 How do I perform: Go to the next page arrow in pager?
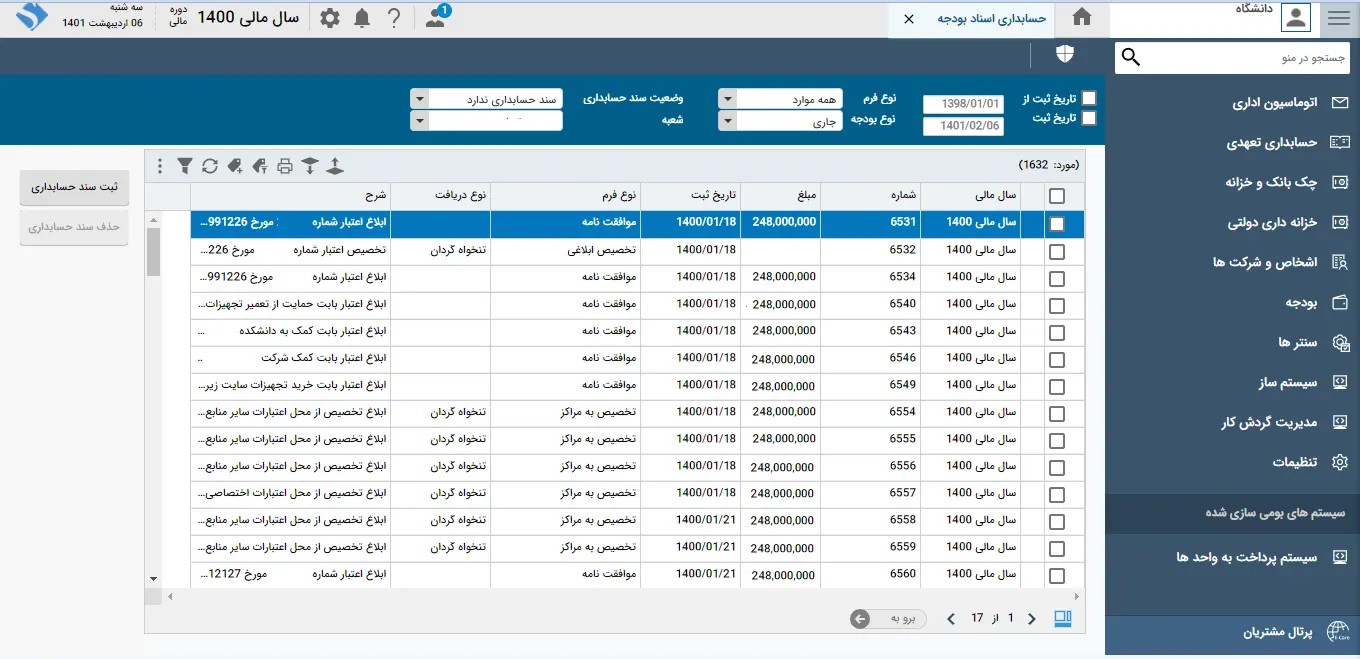(951, 619)
